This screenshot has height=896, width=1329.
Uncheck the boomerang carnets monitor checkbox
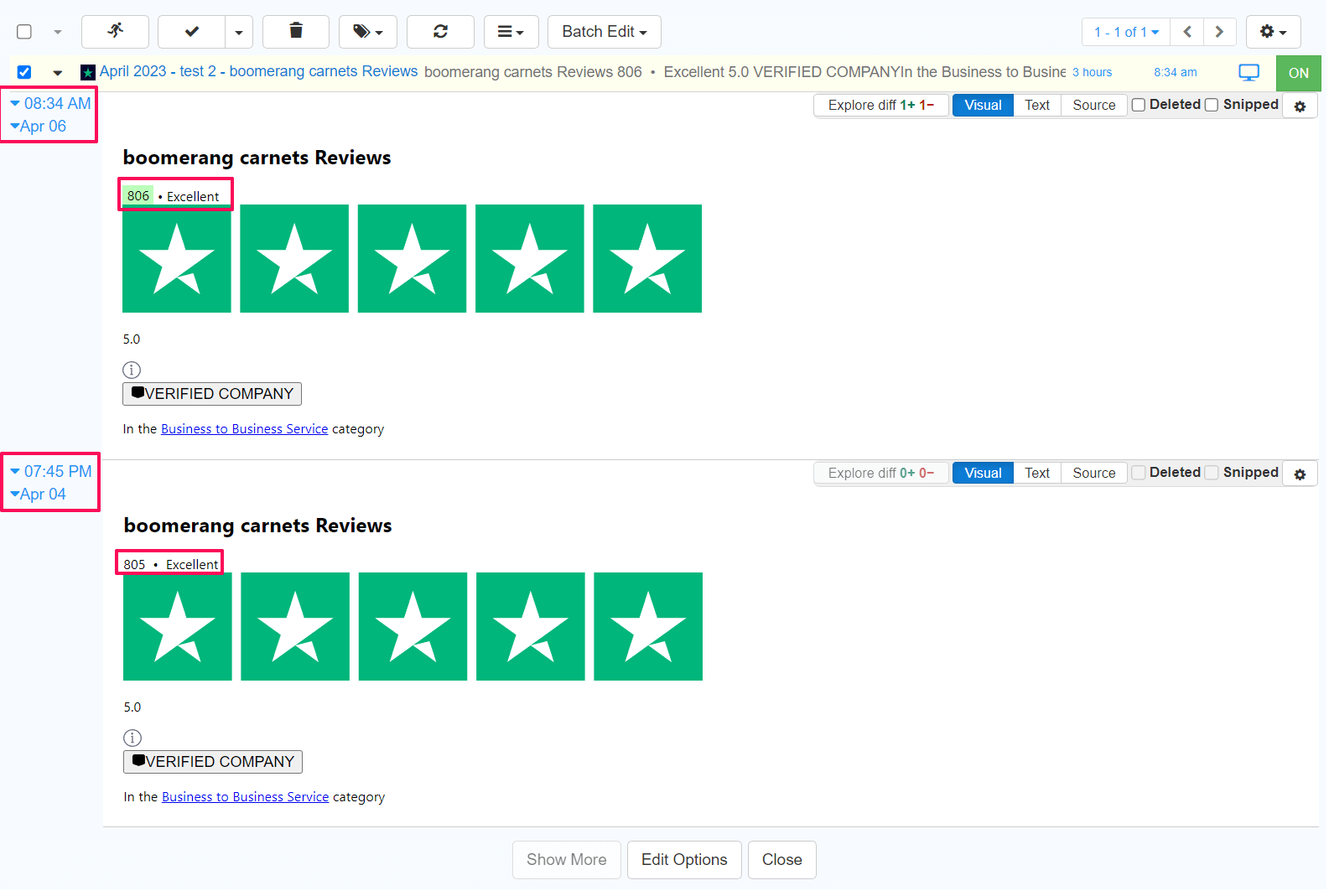(24, 72)
